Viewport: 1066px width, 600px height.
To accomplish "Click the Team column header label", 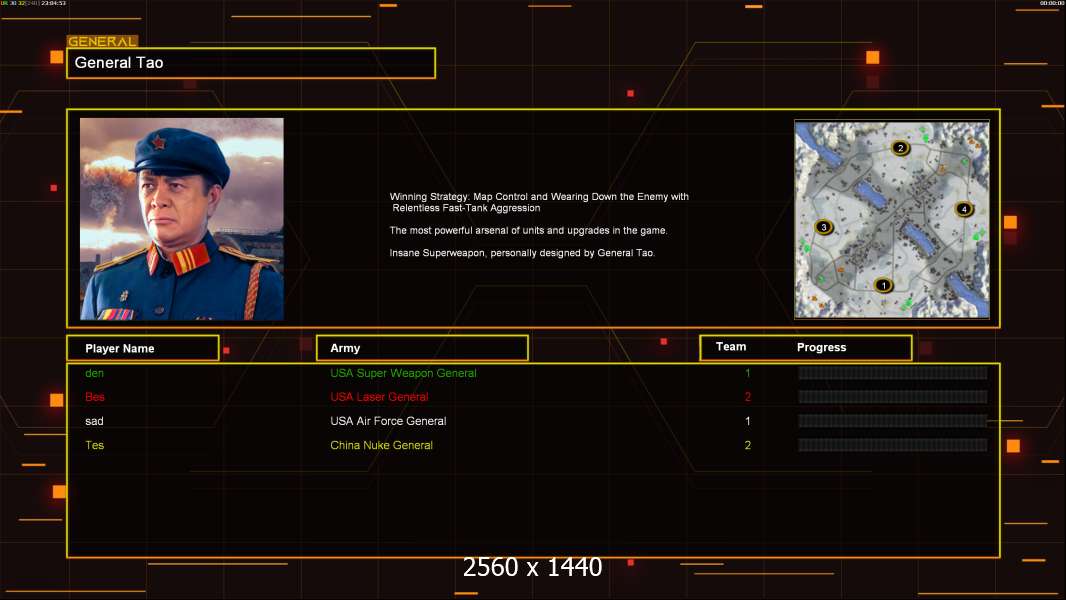I will 731,347.
